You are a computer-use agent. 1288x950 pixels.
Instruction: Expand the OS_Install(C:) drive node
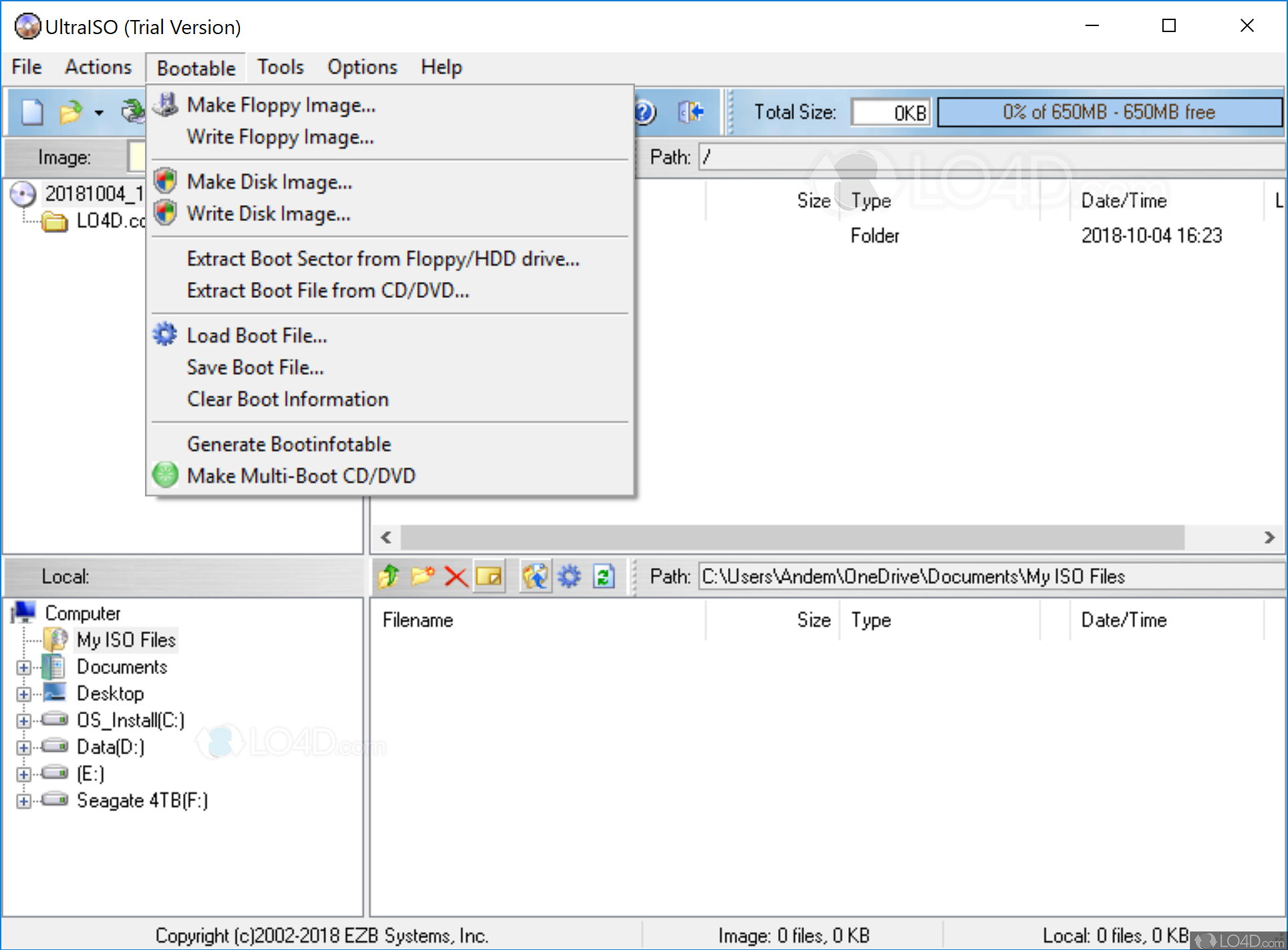[23, 721]
